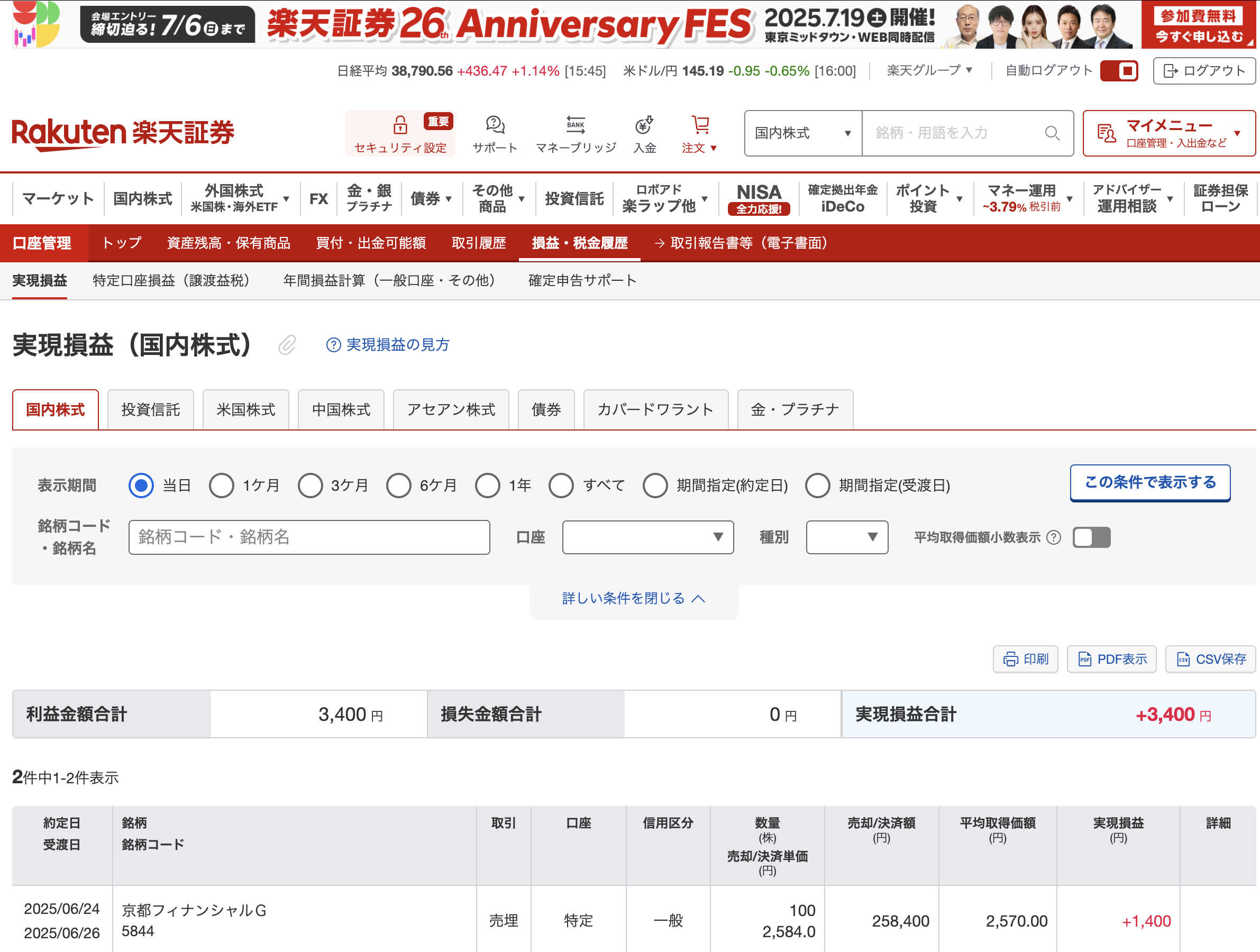1260x952 pixels.
Task: Open the NISA 全力応援 nav link
Action: click(x=759, y=199)
